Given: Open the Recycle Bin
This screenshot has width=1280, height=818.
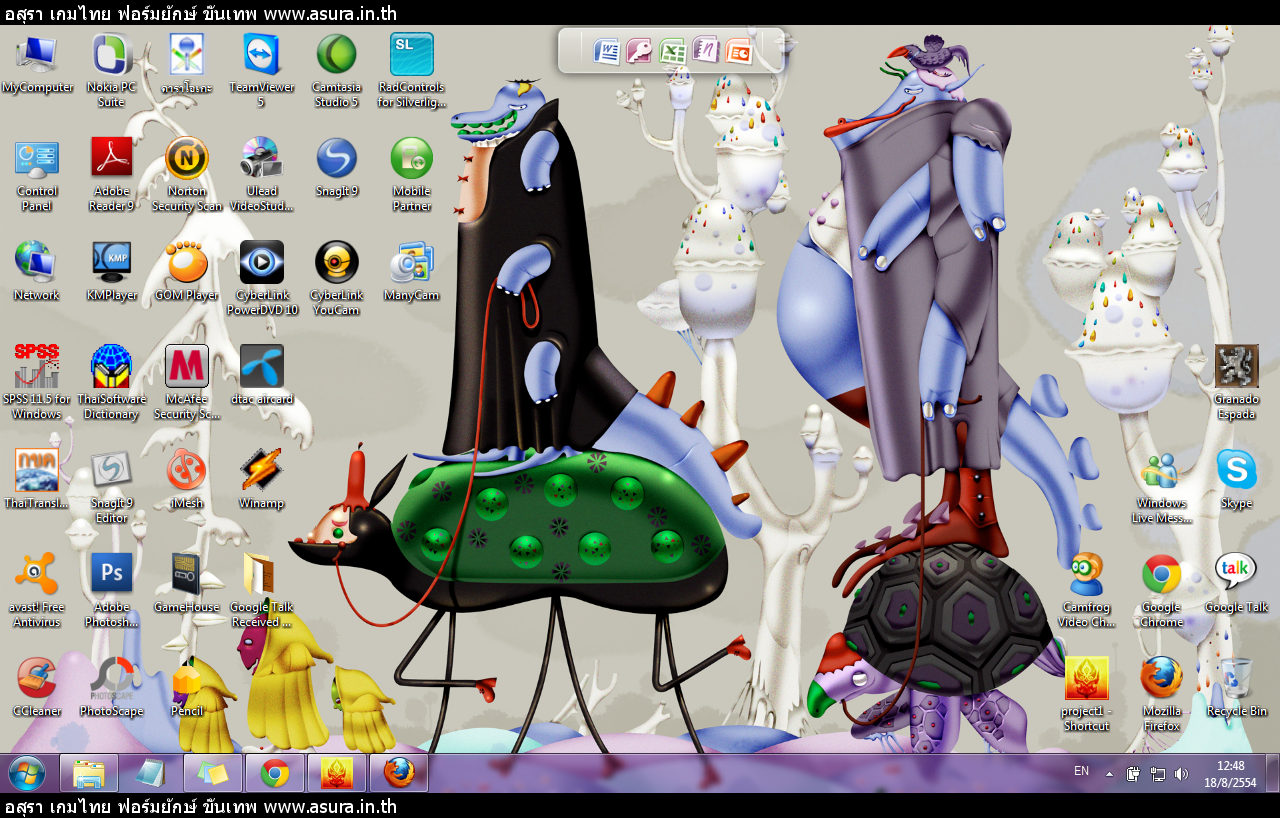Looking at the screenshot, I should point(1236,688).
